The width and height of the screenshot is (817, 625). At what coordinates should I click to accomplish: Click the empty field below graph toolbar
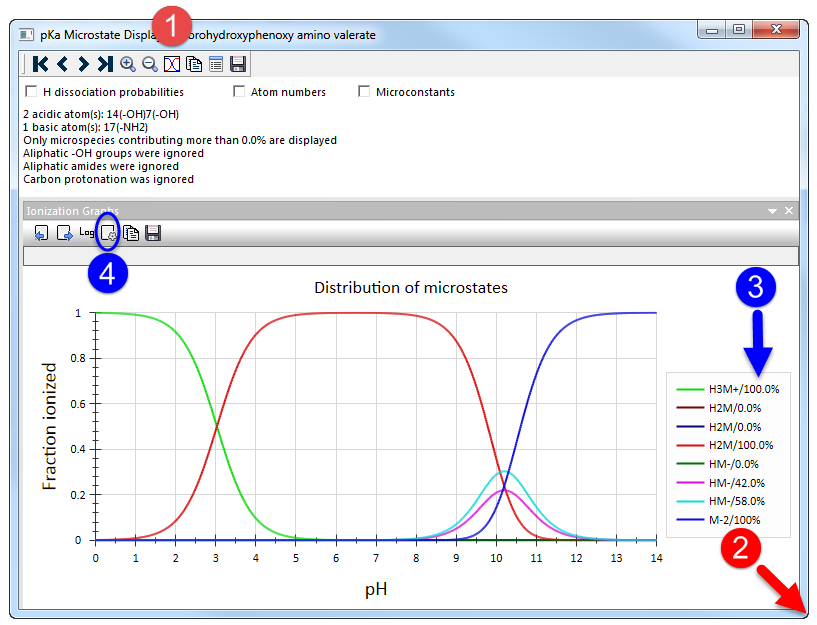pos(411,256)
